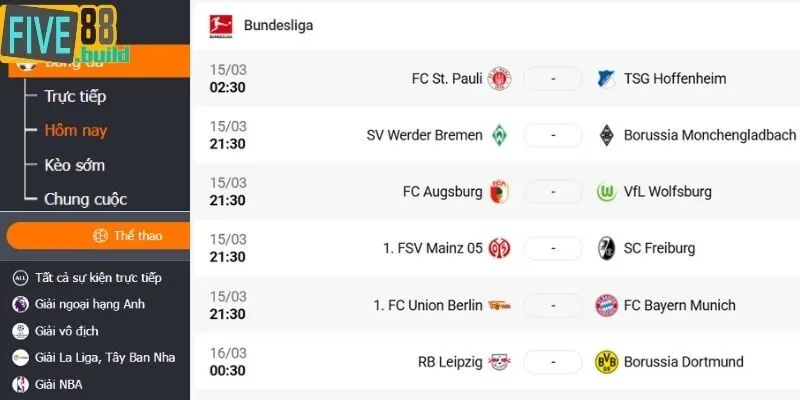Viewport: 800px width, 400px height.
Task: Click the Borussia Dortmund club logo
Action: pos(605,362)
